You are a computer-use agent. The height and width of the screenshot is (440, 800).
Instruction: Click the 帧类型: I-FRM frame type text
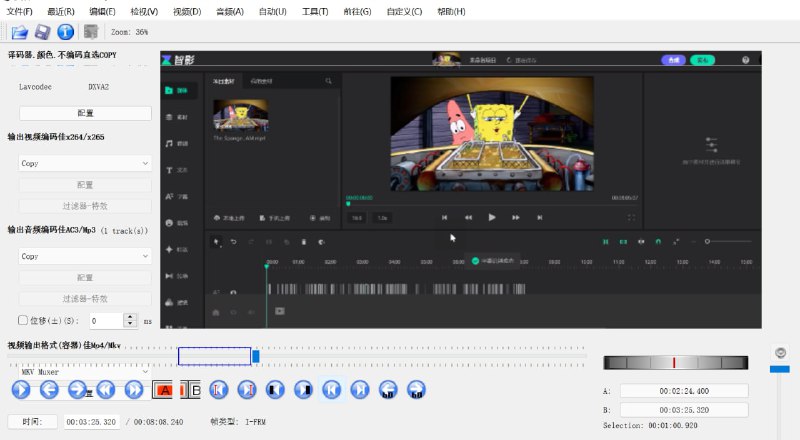click(238, 422)
